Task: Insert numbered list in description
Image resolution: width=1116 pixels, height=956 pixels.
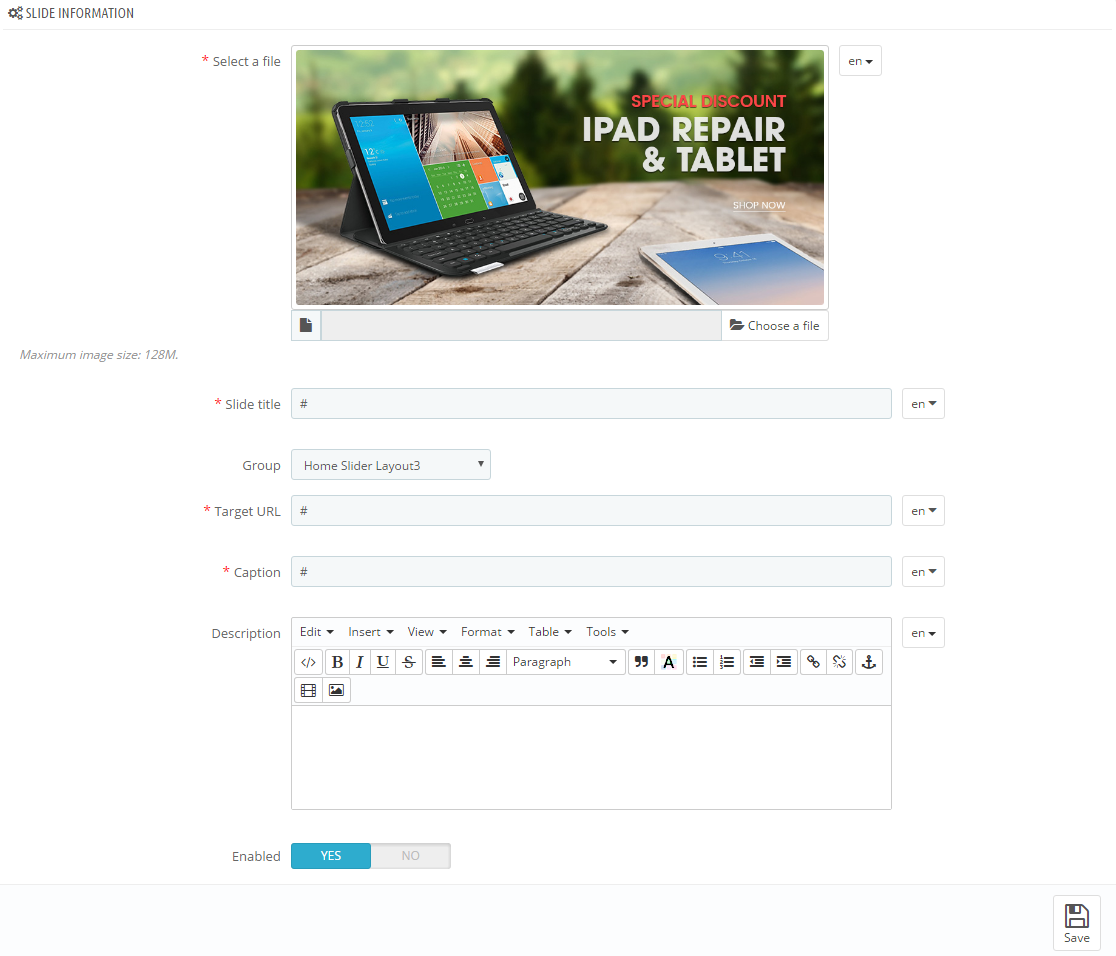Action: [727, 662]
